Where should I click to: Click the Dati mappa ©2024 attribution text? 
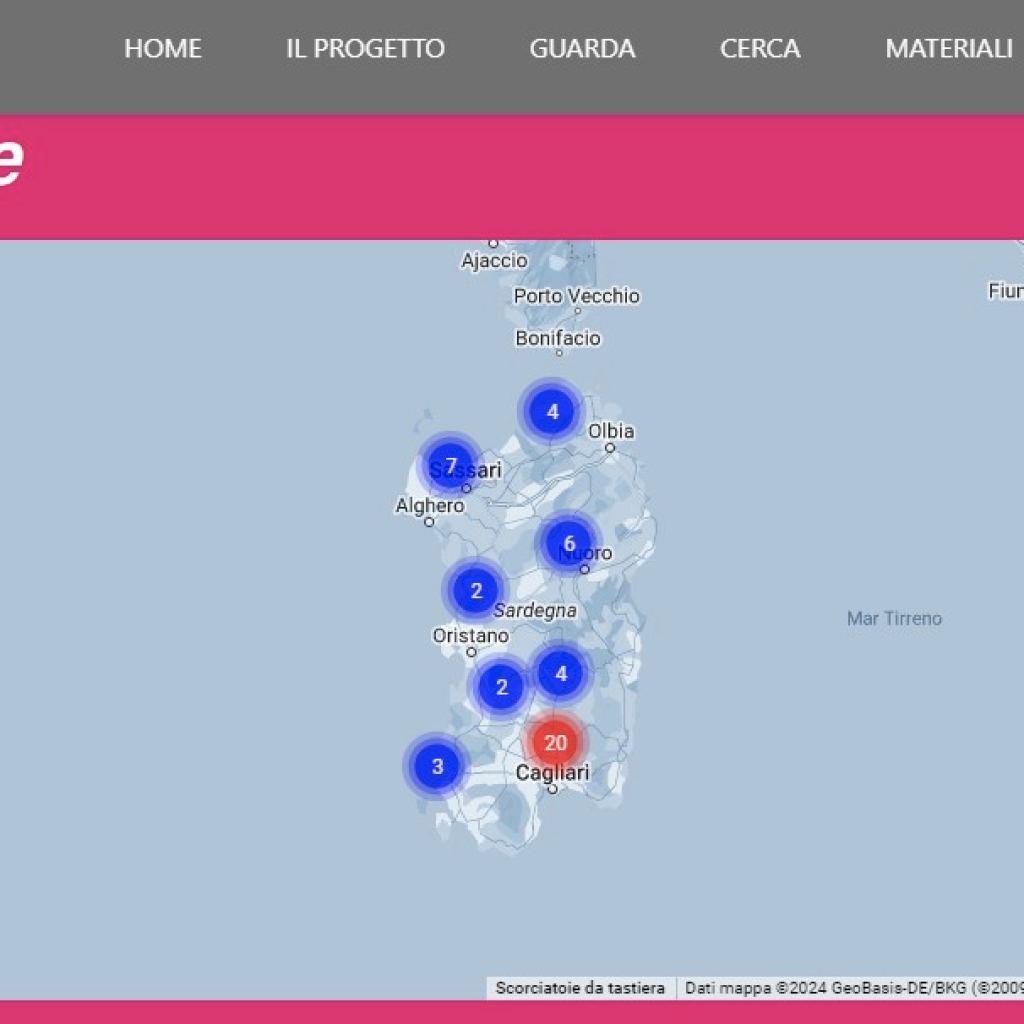click(x=854, y=988)
